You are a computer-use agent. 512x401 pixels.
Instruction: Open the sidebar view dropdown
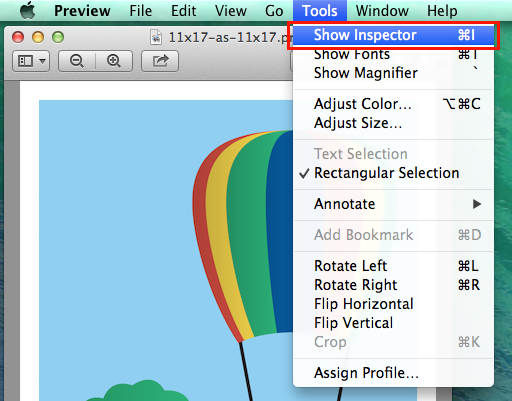[31, 61]
